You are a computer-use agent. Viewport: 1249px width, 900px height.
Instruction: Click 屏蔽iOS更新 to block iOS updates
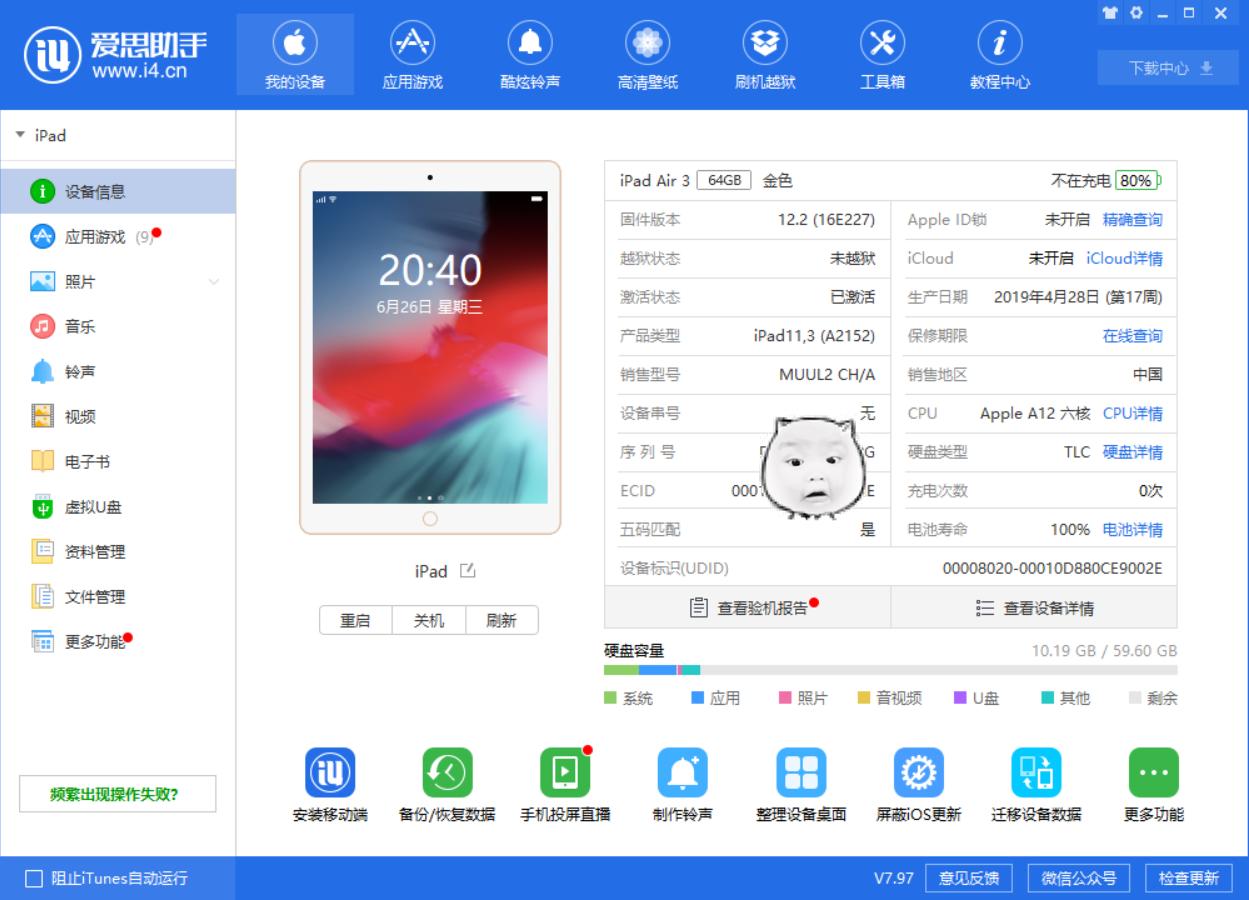919,780
